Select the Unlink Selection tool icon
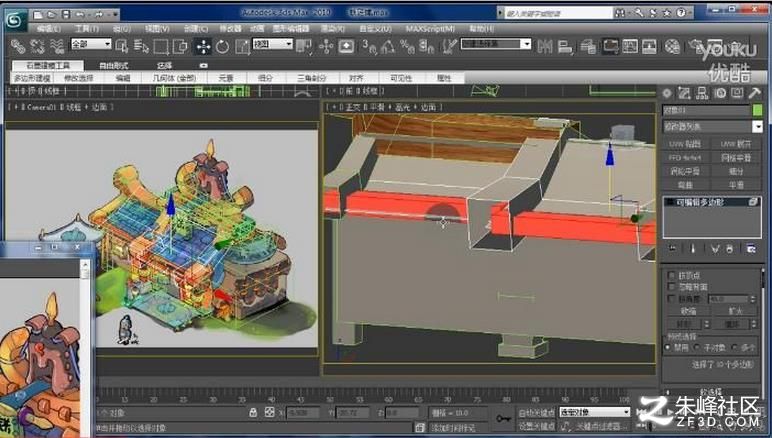 (x=37, y=46)
